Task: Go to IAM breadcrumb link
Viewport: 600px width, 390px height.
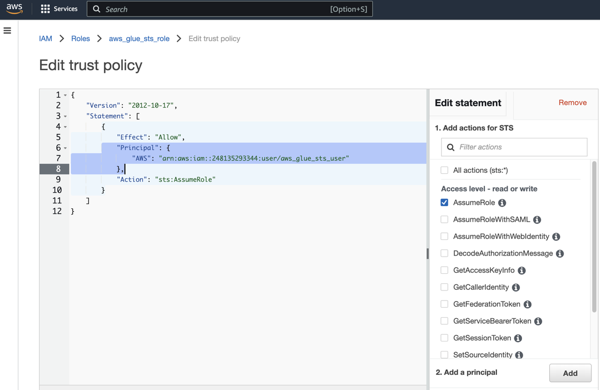Action: tap(46, 39)
